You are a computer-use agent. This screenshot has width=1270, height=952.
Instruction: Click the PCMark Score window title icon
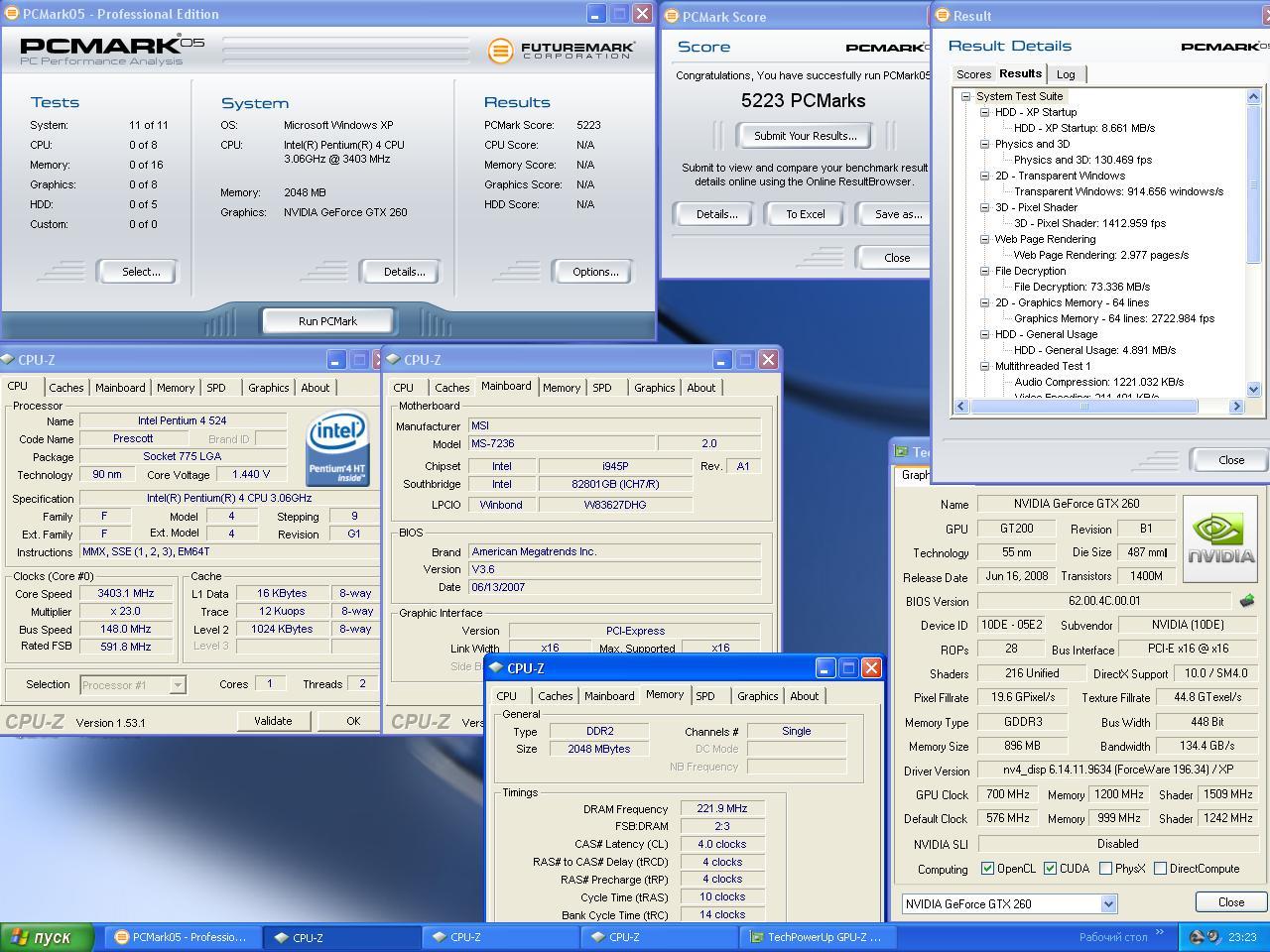[x=672, y=16]
